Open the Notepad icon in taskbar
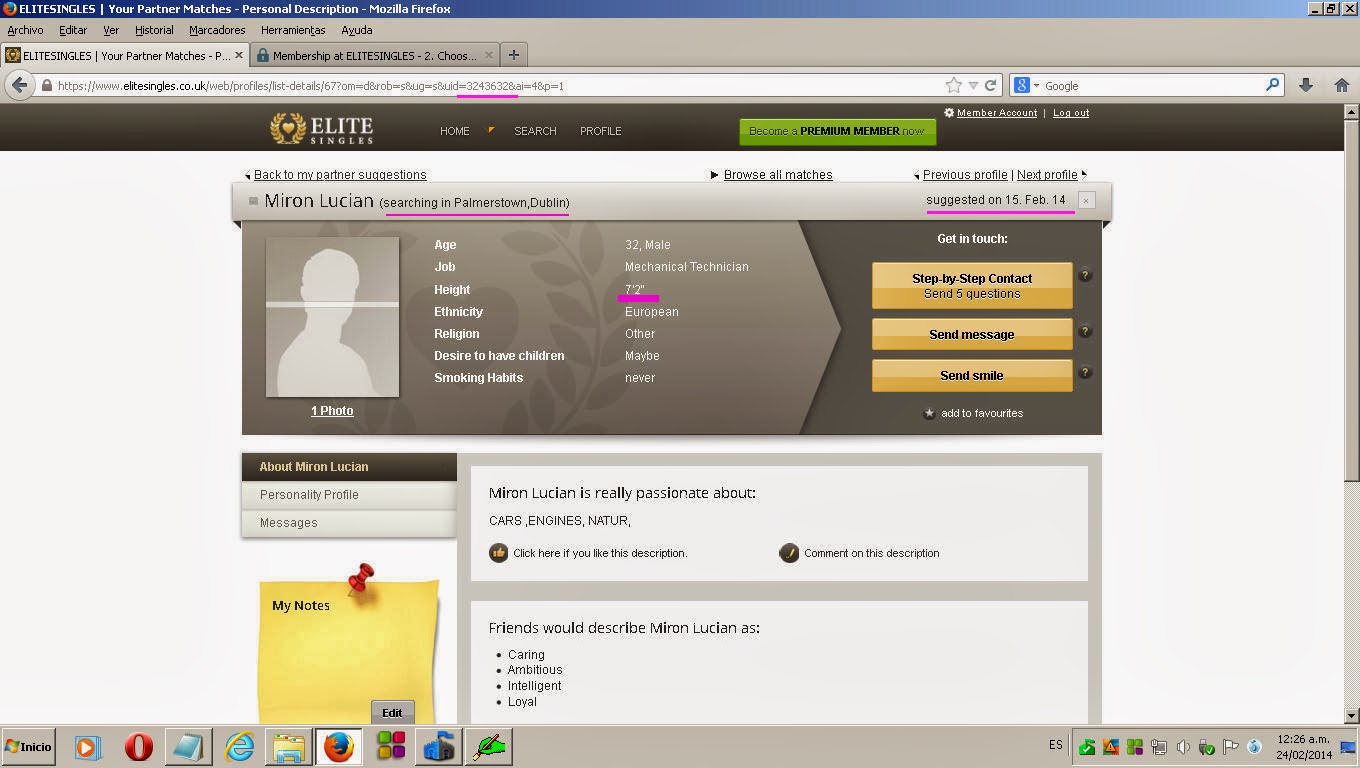This screenshot has height=768, width=1360. 188,747
